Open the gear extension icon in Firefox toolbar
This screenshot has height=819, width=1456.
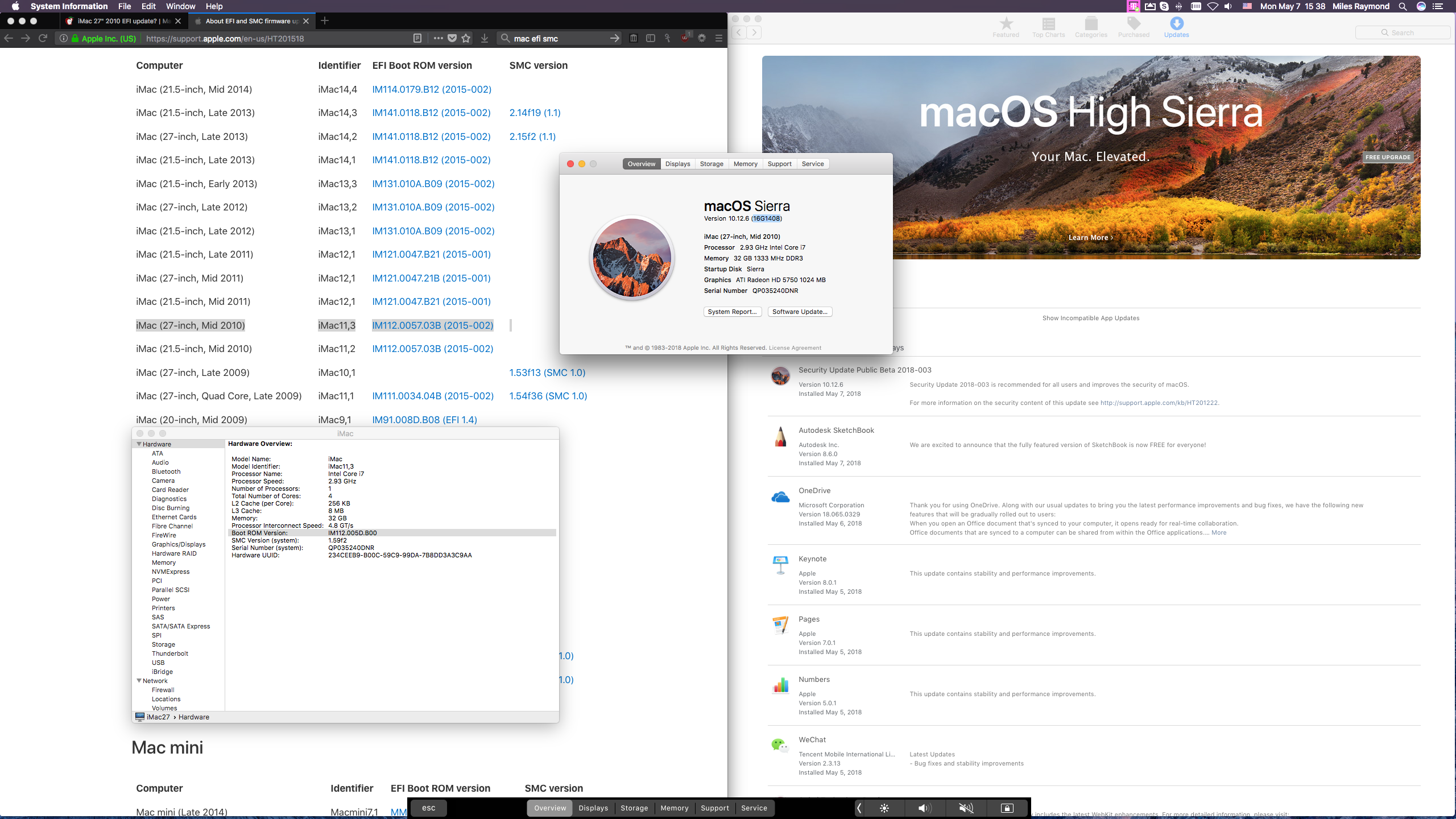(x=702, y=38)
